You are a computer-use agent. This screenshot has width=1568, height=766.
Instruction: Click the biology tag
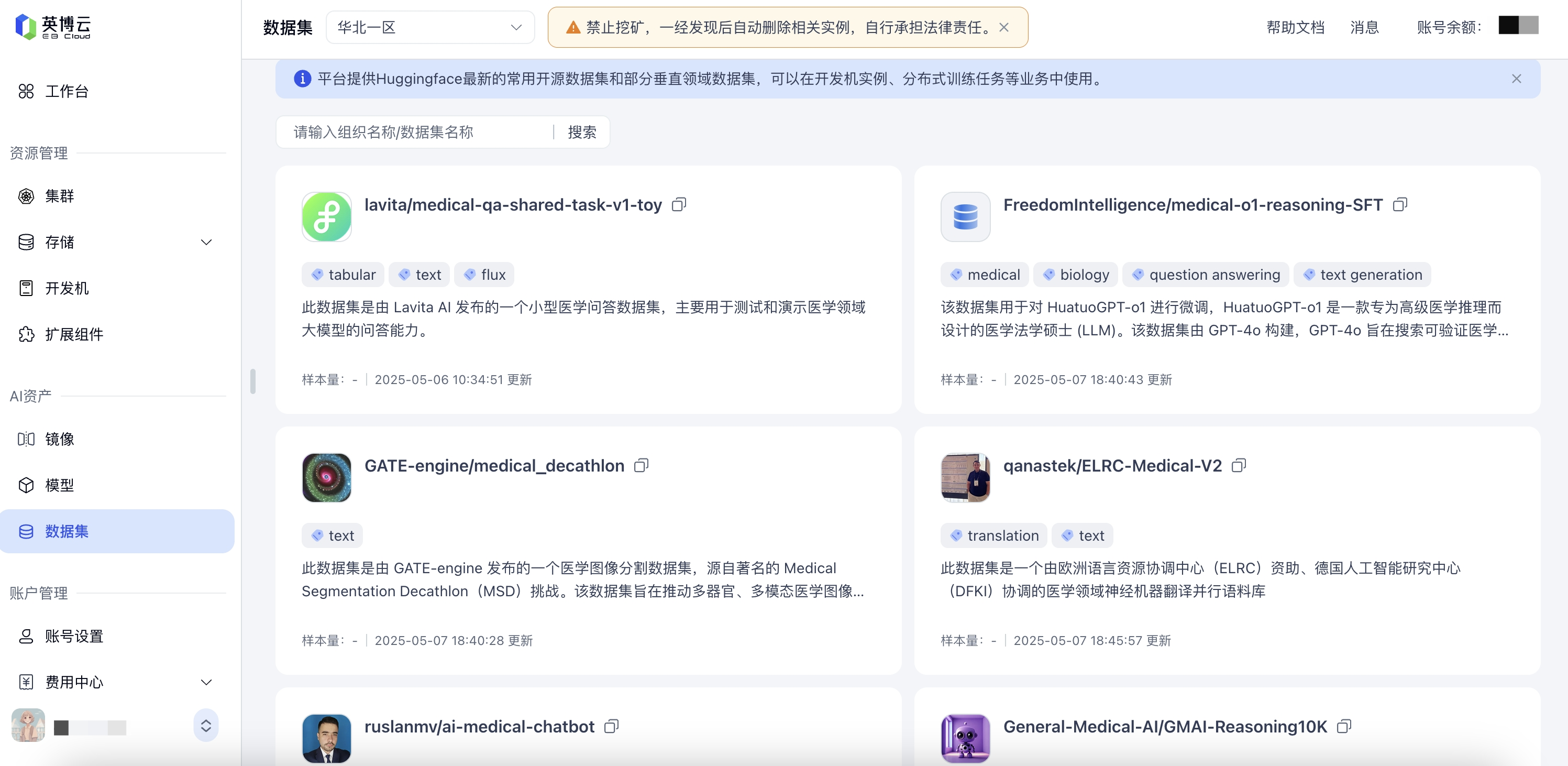(1076, 275)
